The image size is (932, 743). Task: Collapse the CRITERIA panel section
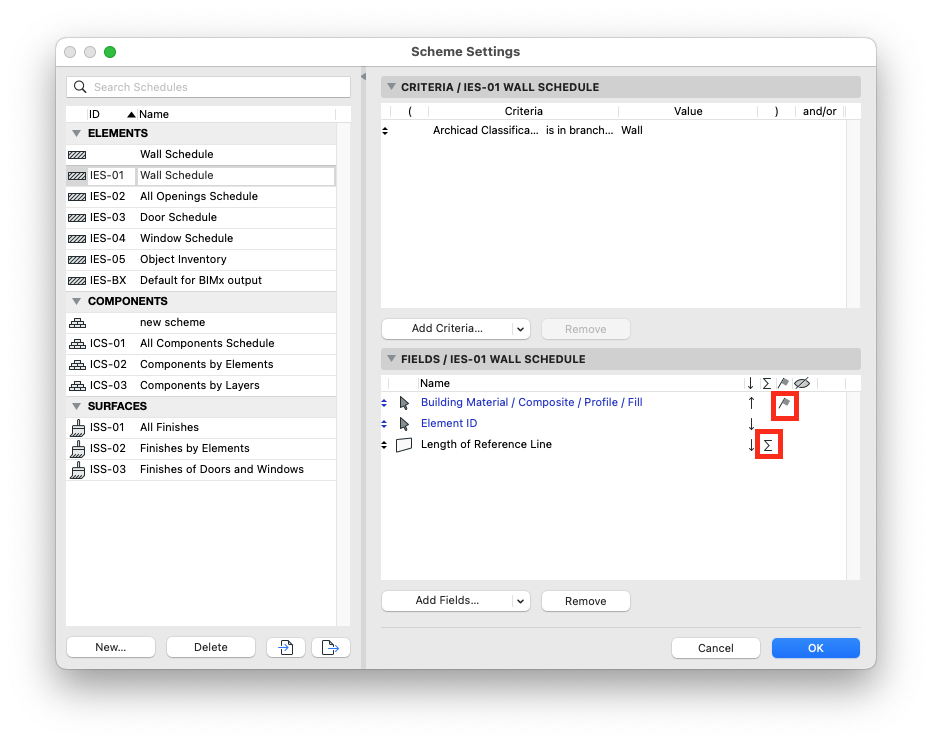391,87
